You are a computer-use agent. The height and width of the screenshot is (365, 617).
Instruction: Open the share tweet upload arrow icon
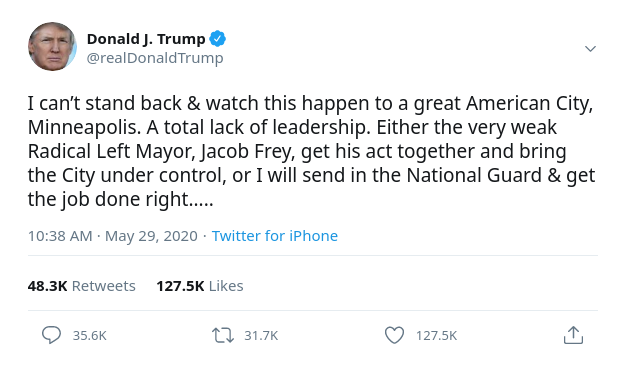(x=573, y=335)
